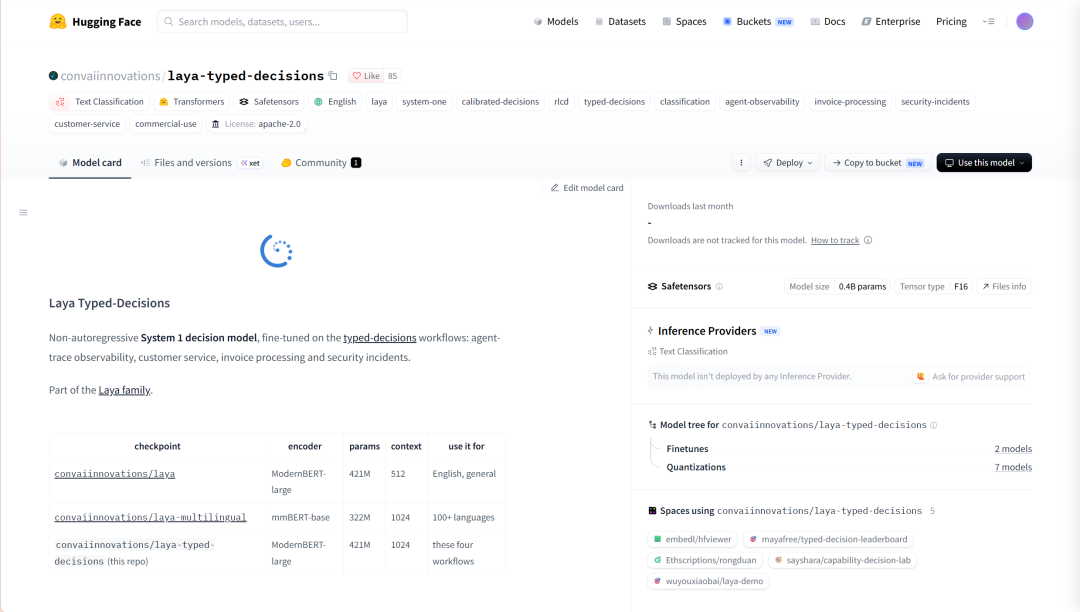
Task: Select the calibrated-decisions tag
Action: pyautogui.click(x=500, y=102)
